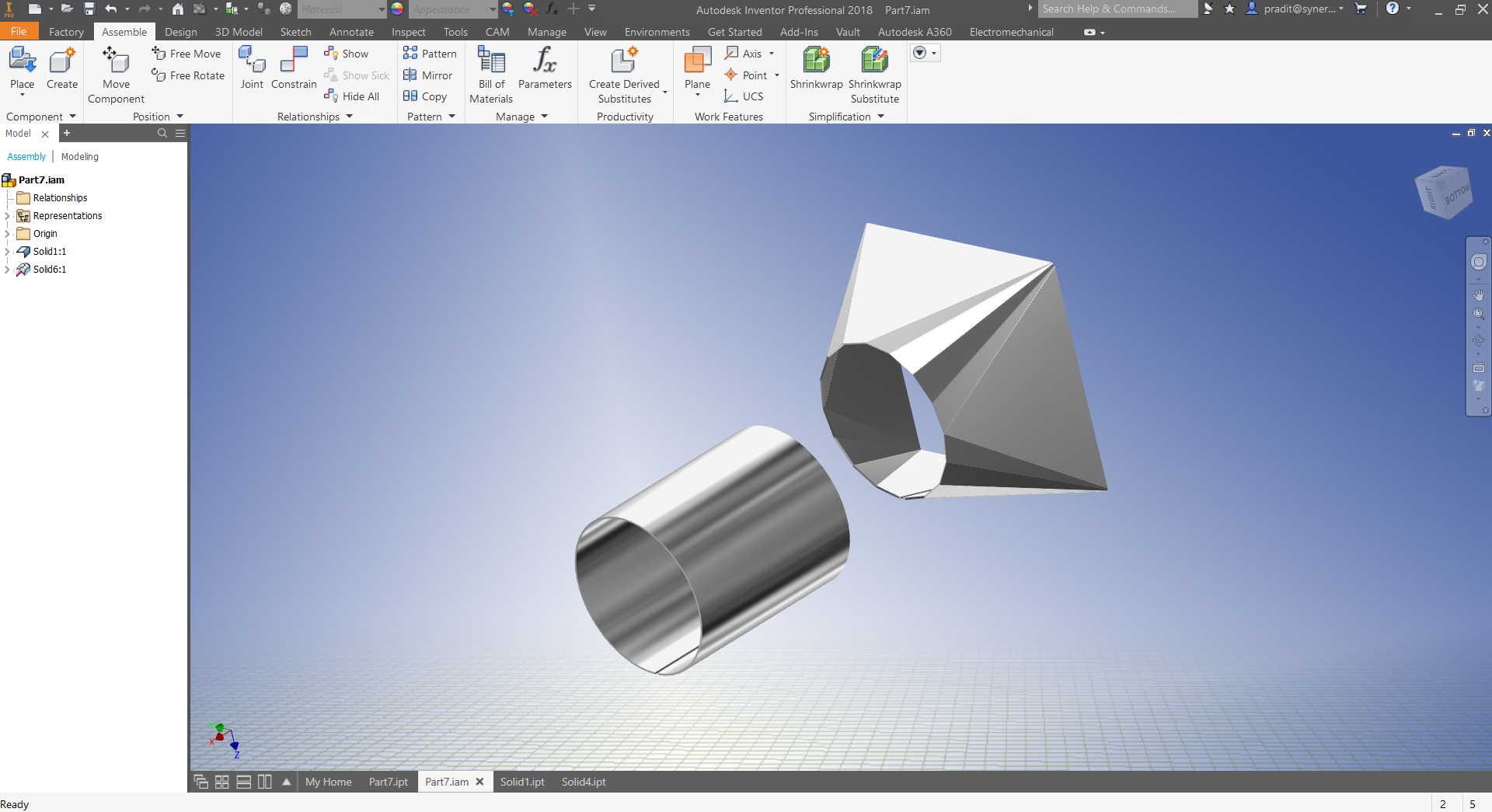Toggle Hide All relationships

pos(352,96)
